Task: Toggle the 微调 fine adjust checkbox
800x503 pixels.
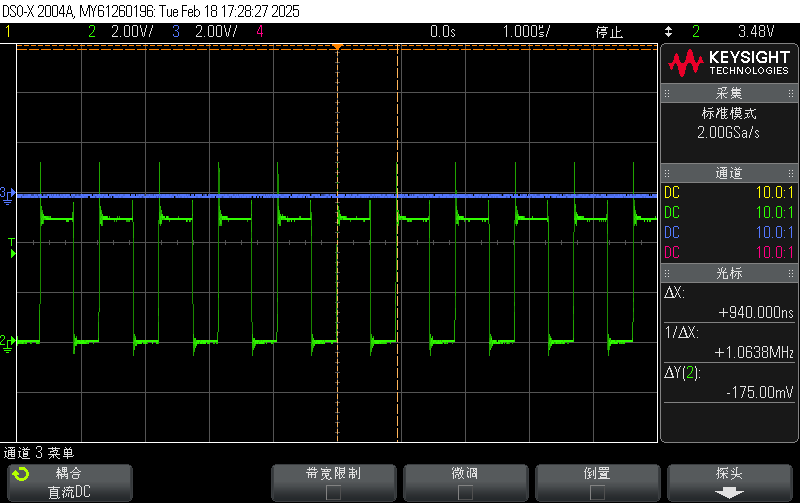Action: tap(465, 492)
